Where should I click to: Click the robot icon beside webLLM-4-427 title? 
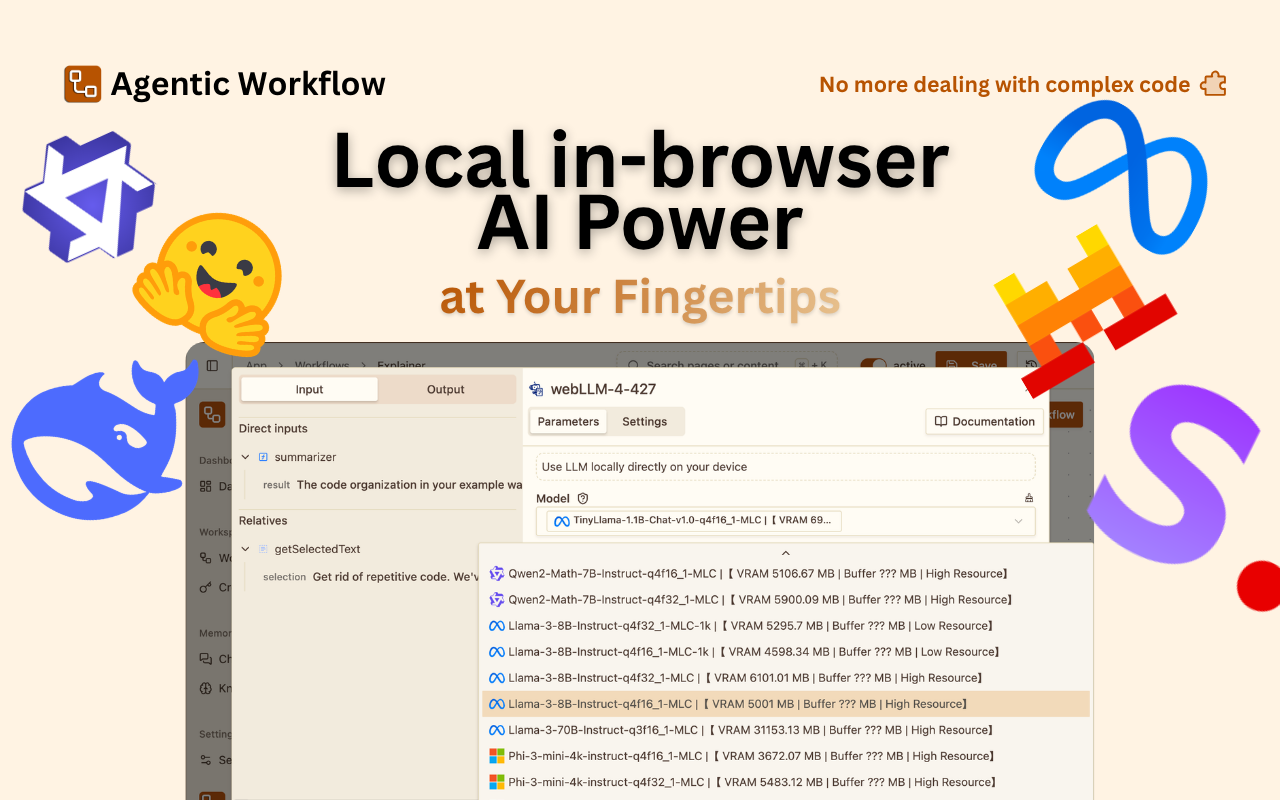tap(537, 388)
